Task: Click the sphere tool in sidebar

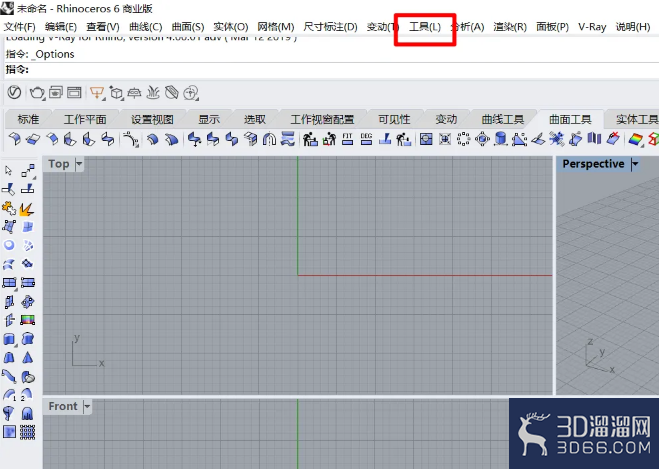Action: [9, 245]
